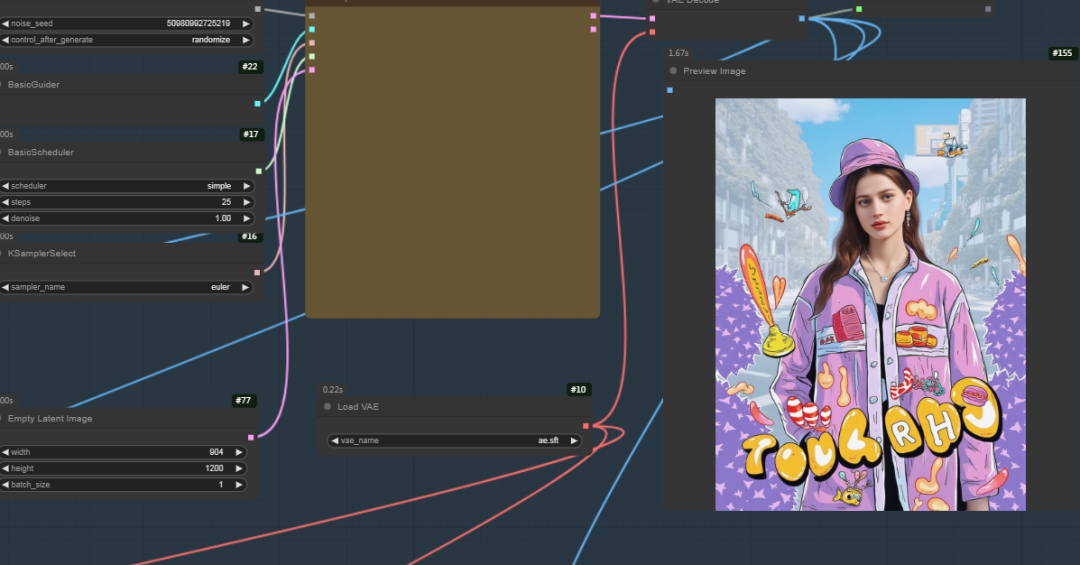Screen dimensions: 1080x565
Task: Click node badge #17
Action: pos(251,134)
